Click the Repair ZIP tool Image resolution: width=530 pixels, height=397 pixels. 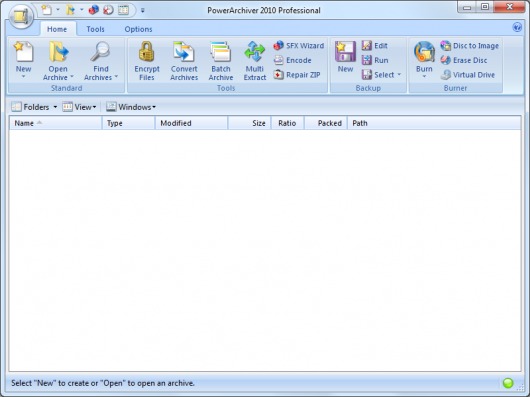(297, 75)
